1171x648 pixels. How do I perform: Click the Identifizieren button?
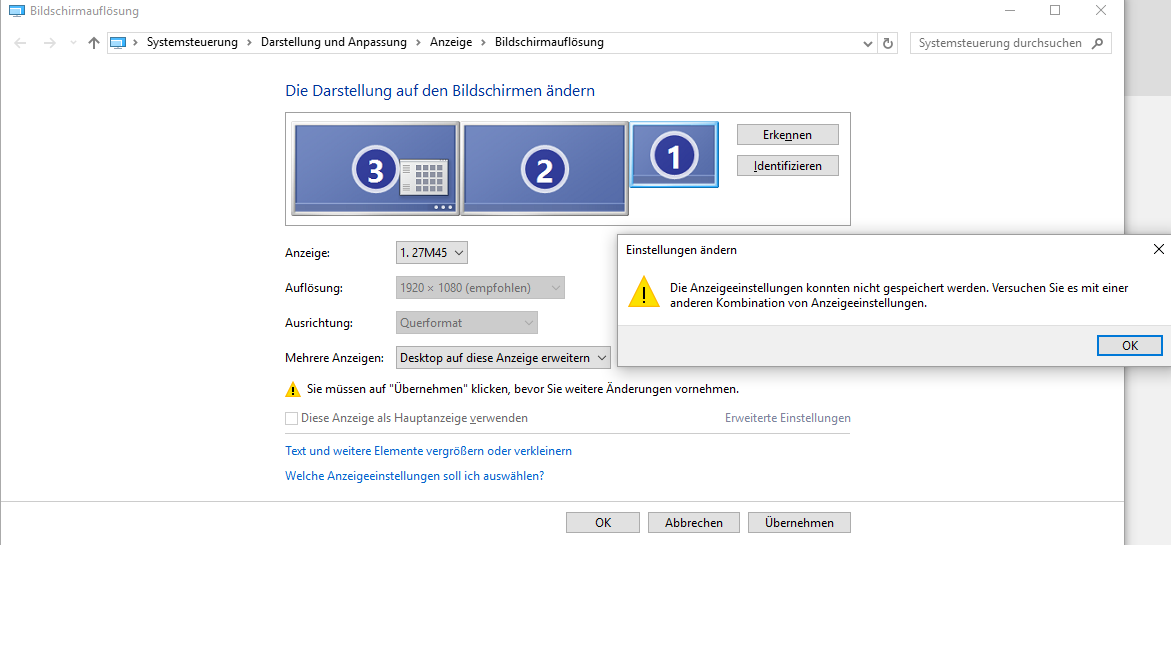click(787, 166)
